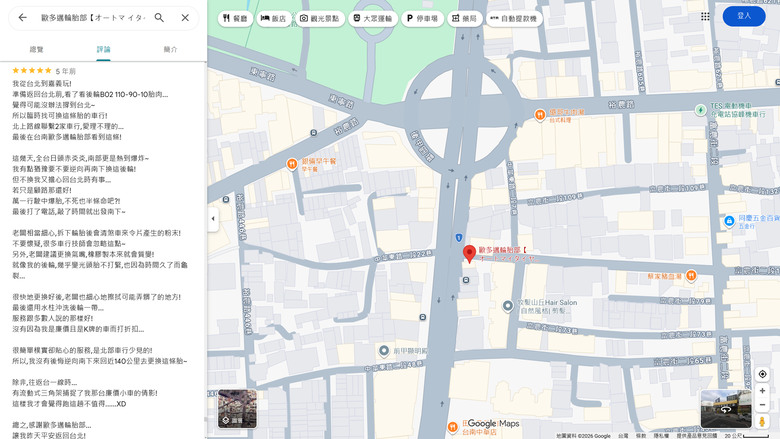
Task: Activate the Street View pegman icon
Action: (762, 422)
